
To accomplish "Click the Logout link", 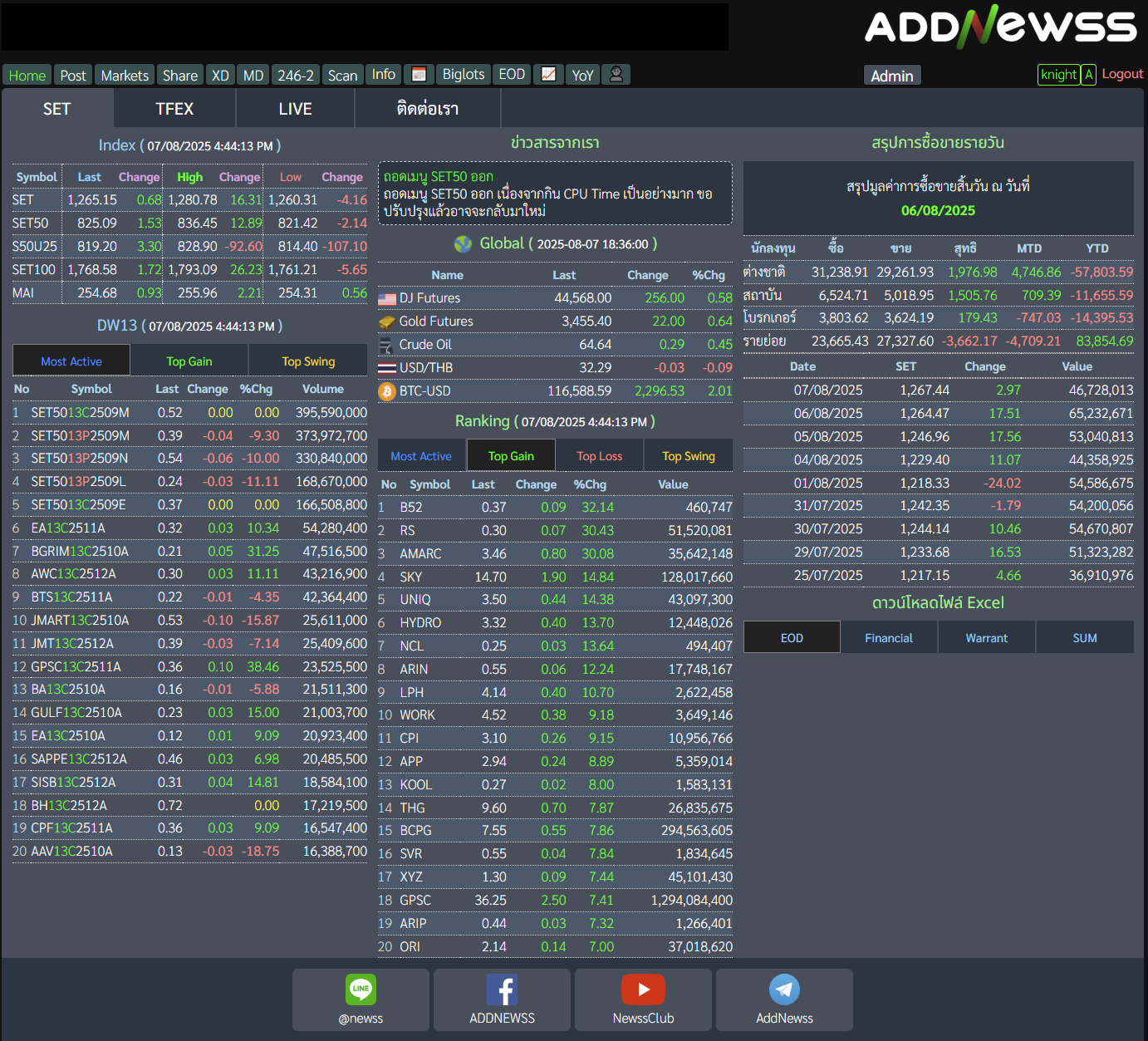I will [1122, 74].
